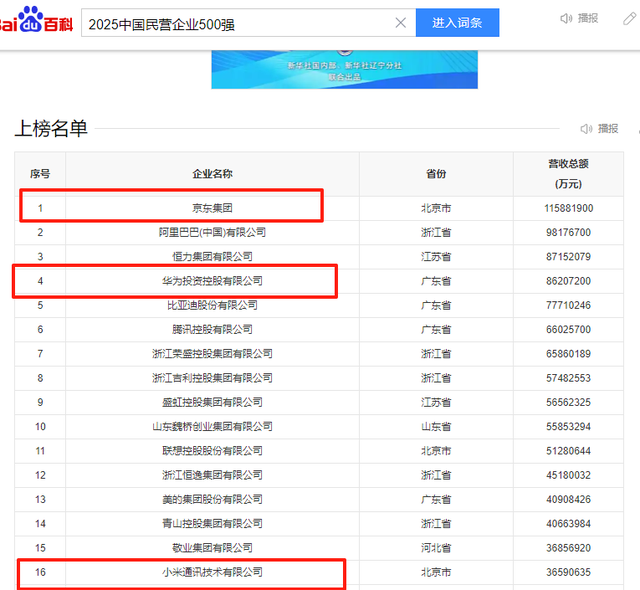Screen dimensions: 640x590
Task: Click revenue value 36590635
Action: (568, 572)
